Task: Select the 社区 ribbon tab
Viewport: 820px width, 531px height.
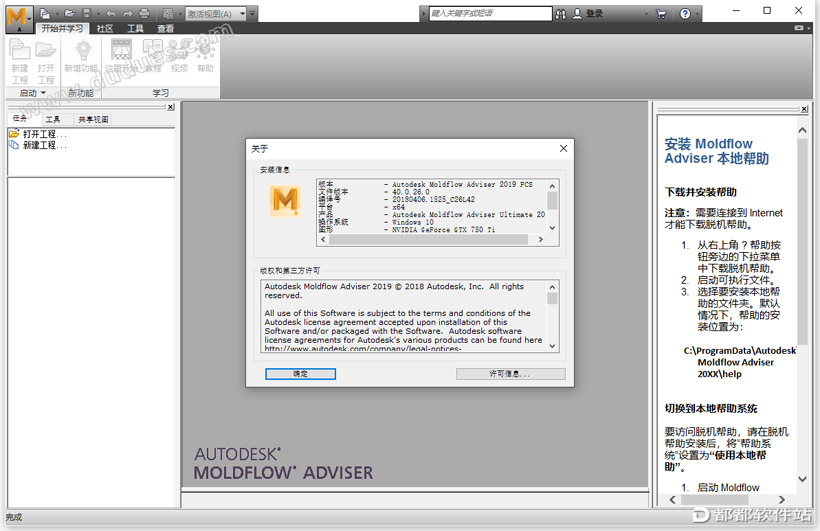Action: (105, 29)
